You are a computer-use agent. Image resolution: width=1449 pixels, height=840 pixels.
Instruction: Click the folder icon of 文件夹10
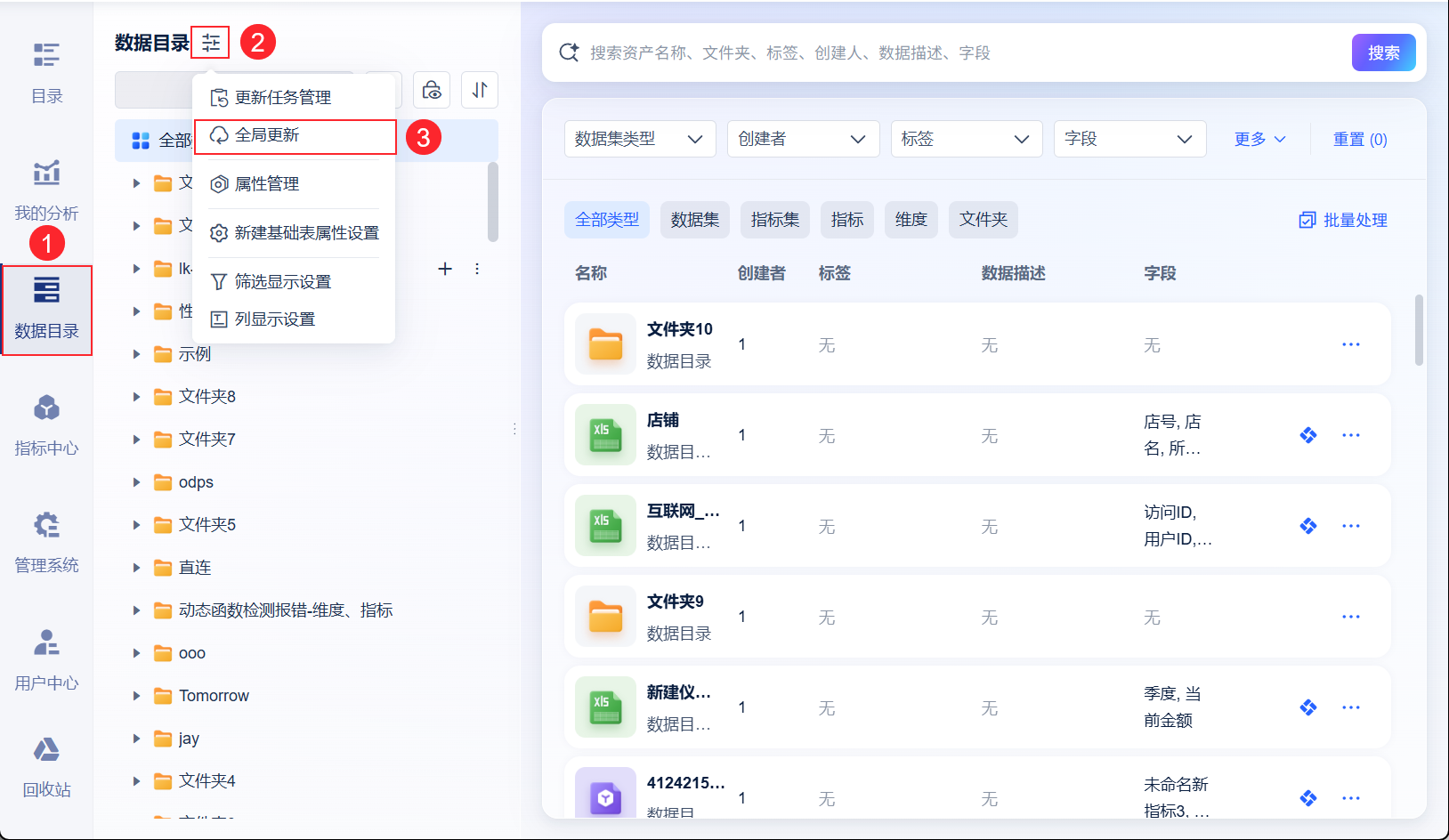pos(605,344)
